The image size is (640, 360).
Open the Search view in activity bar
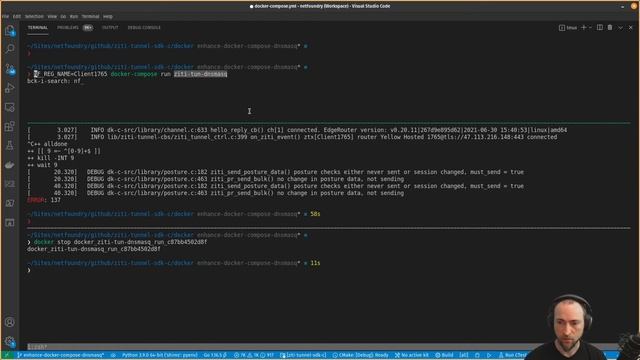coord(10,49)
